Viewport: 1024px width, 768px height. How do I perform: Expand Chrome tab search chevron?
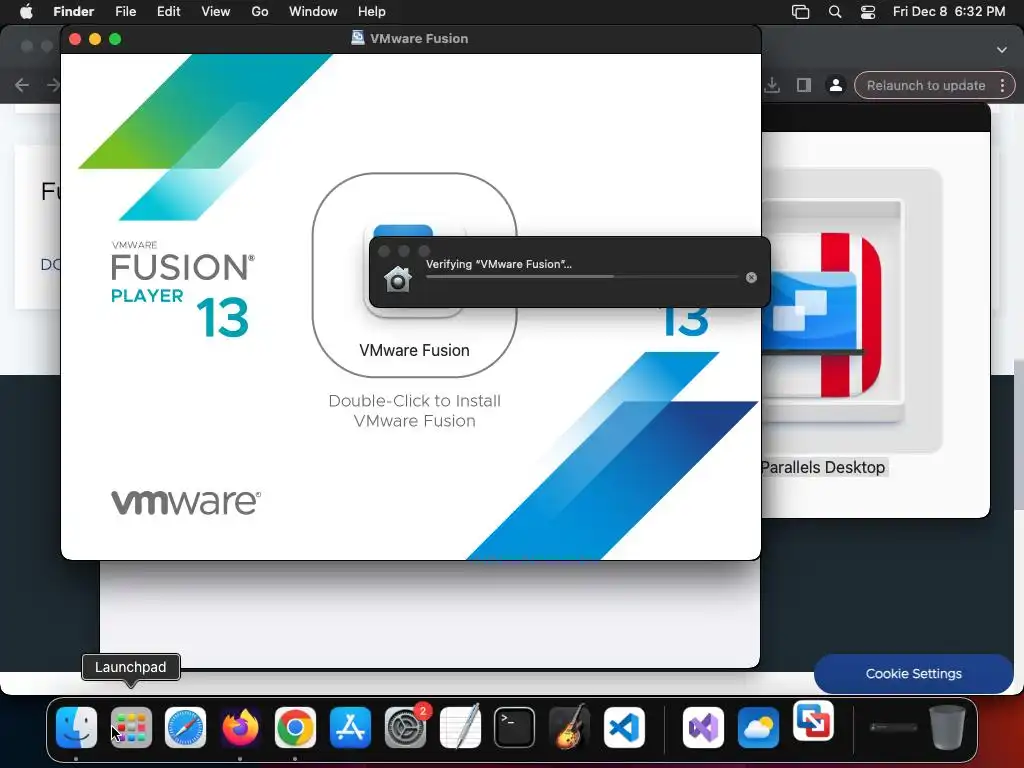[x=1002, y=50]
